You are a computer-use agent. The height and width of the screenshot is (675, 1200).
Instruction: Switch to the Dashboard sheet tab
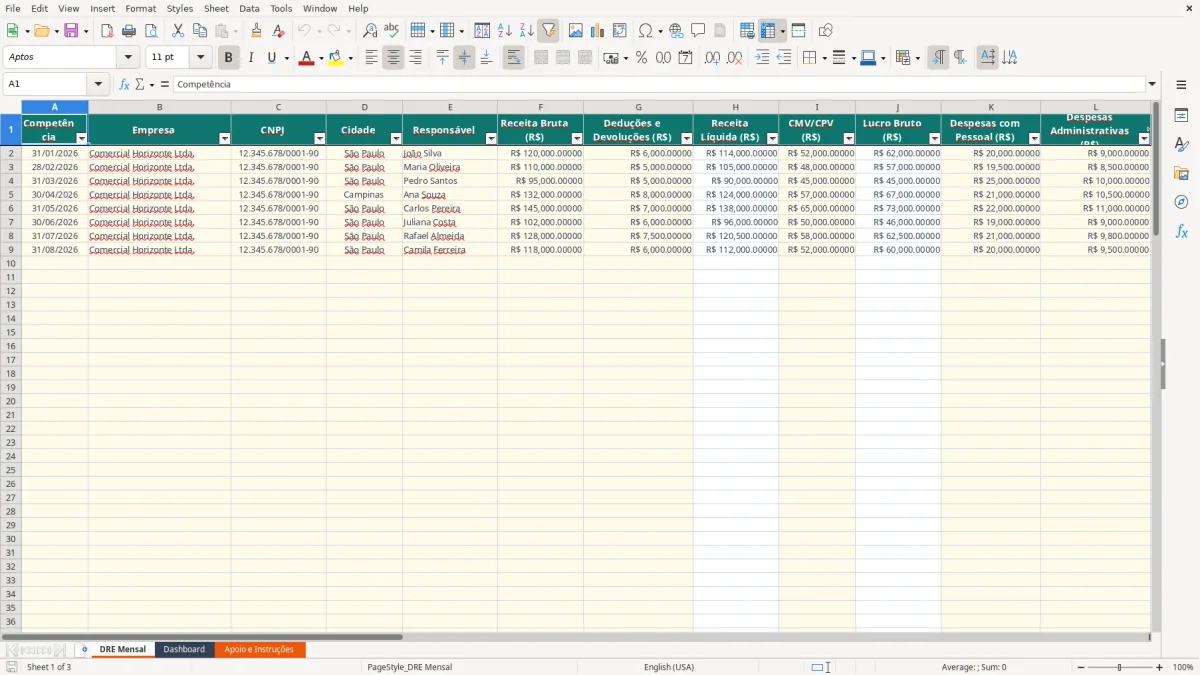click(x=184, y=650)
